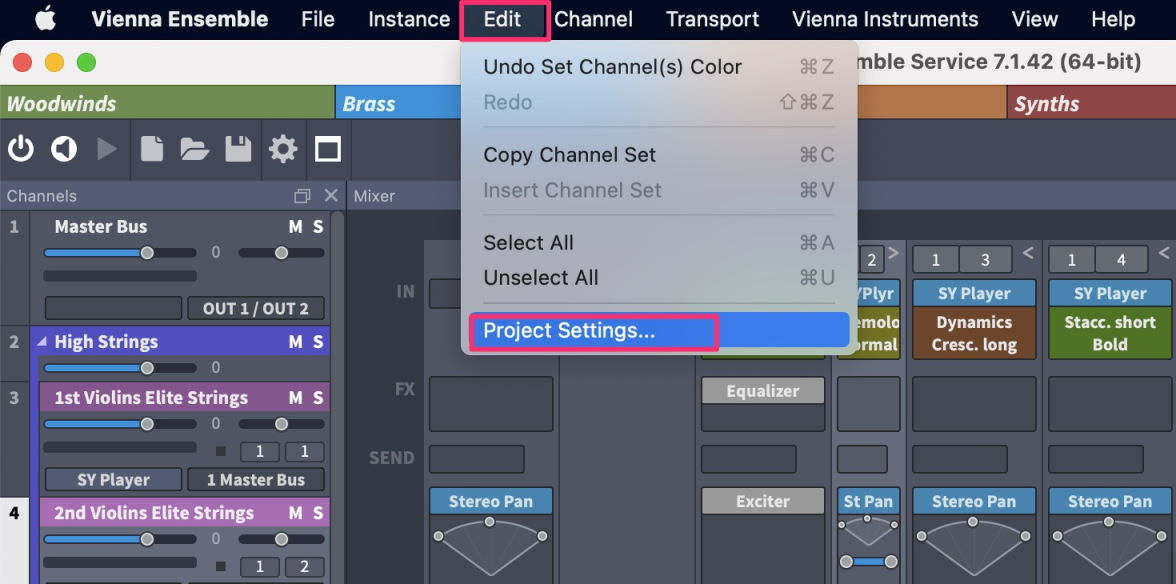Click the play transport button in toolbar

(x=107, y=149)
